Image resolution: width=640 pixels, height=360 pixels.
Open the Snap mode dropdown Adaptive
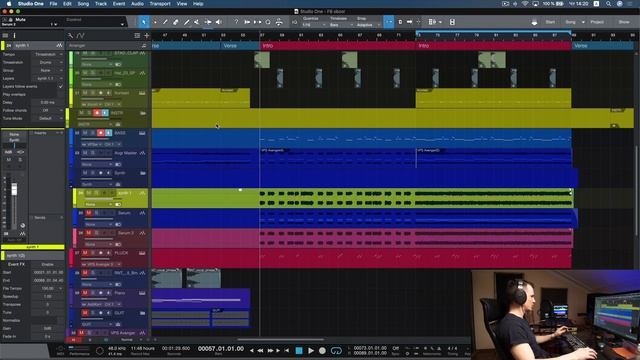pyautogui.click(x=368, y=25)
